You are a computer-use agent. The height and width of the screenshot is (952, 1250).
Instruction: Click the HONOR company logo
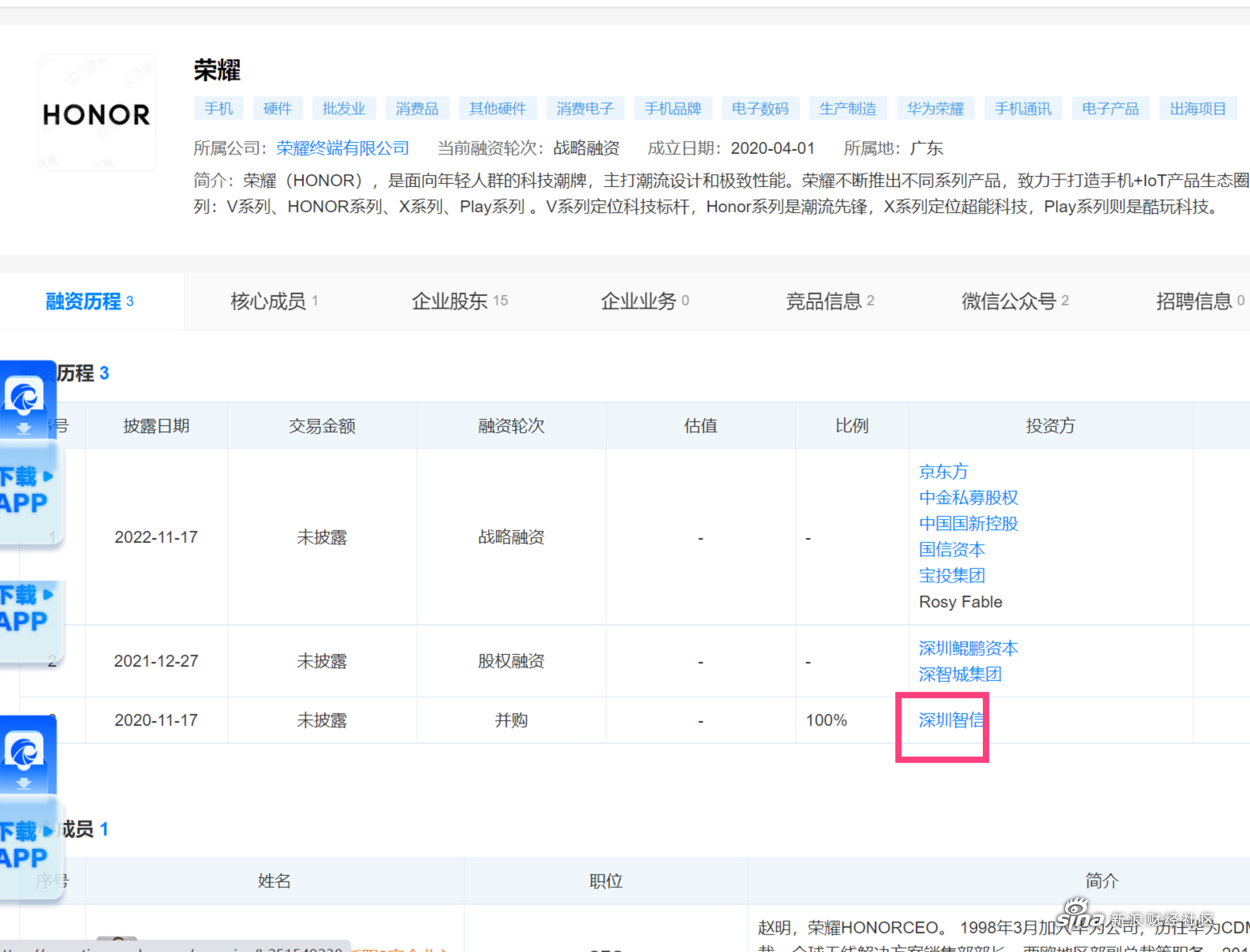coord(97,113)
